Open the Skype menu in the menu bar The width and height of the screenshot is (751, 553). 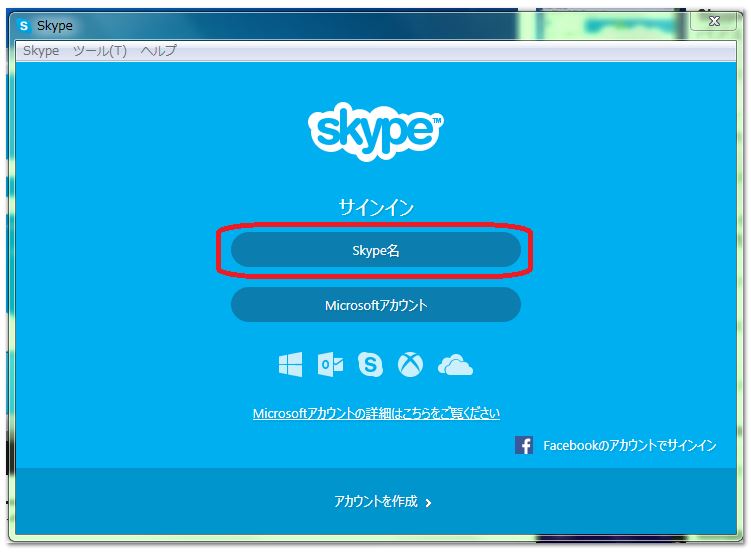click(x=41, y=51)
